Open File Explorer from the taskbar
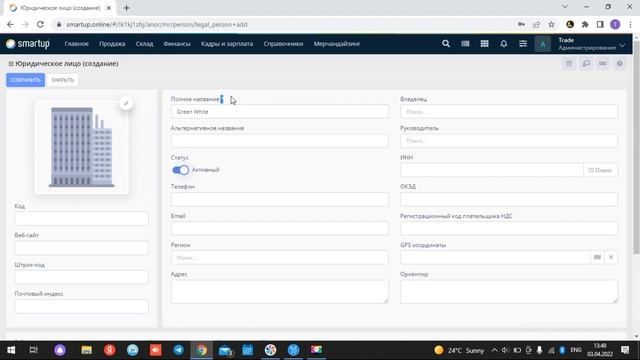The width and height of the screenshot is (640, 360). 87,350
